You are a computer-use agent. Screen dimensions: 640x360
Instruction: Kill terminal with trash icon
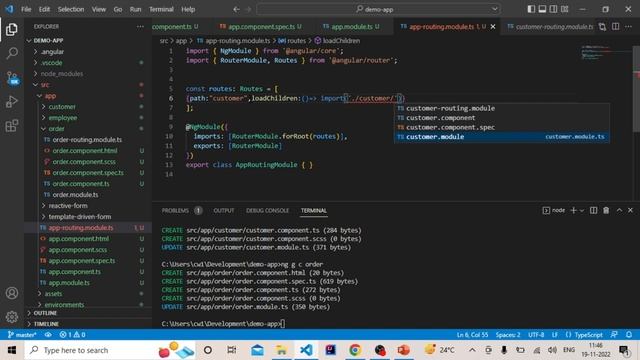coord(606,210)
